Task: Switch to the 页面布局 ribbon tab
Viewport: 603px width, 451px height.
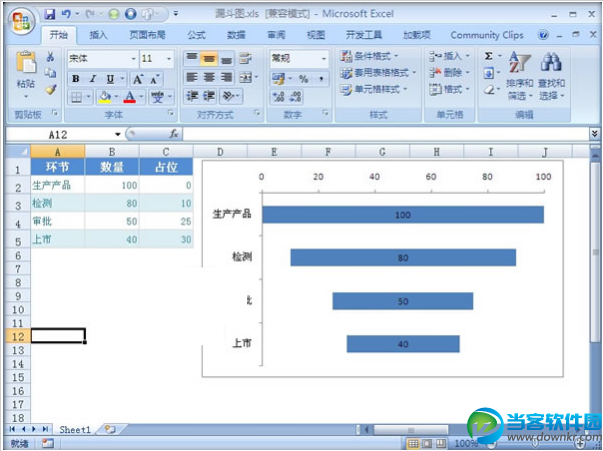Action: pyautogui.click(x=147, y=35)
